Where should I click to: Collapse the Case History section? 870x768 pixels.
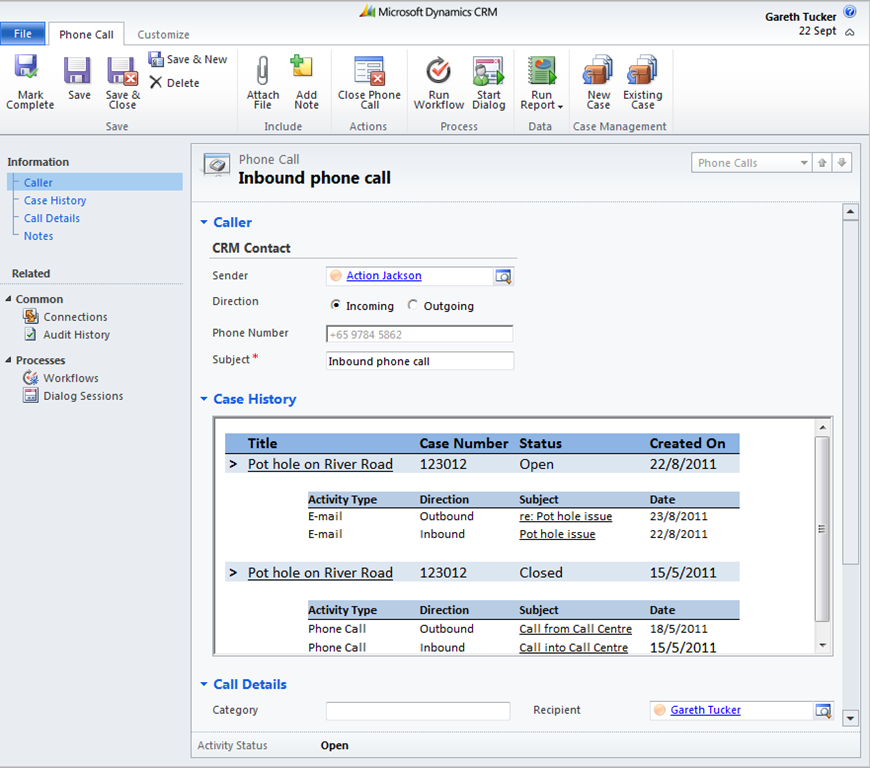click(204, 399)
